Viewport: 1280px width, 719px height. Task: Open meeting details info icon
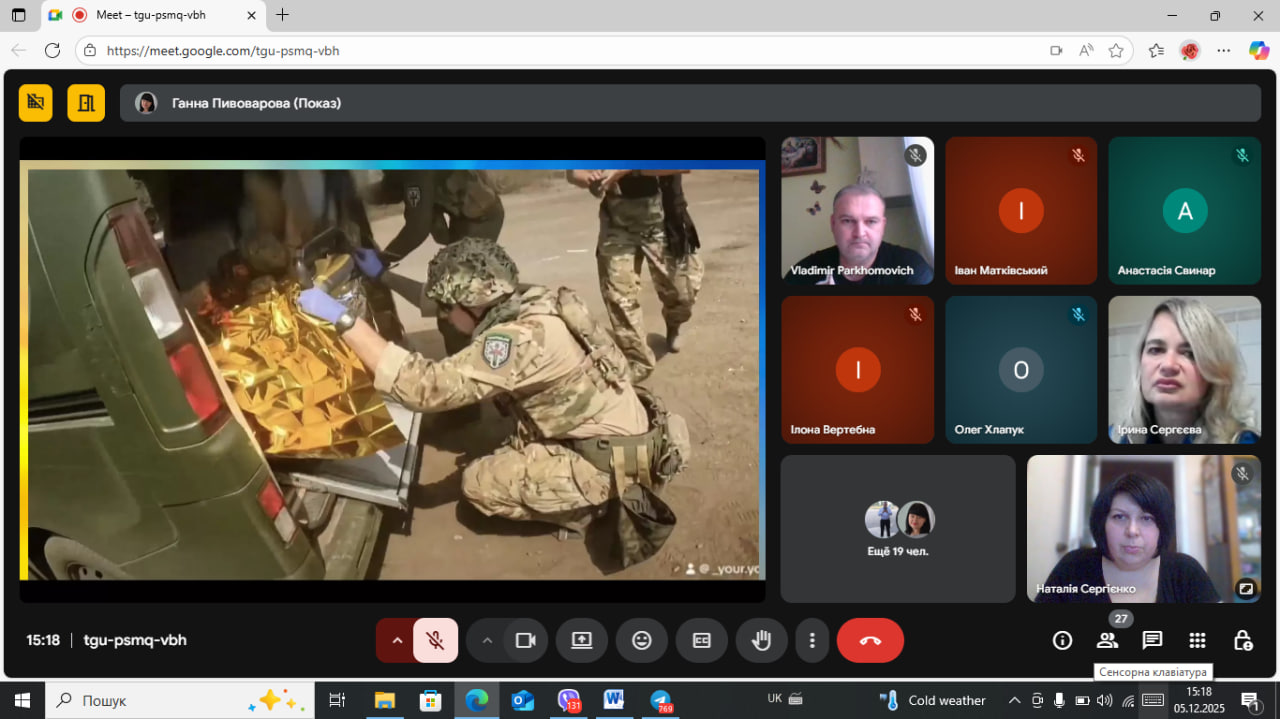pos(1062,640)
